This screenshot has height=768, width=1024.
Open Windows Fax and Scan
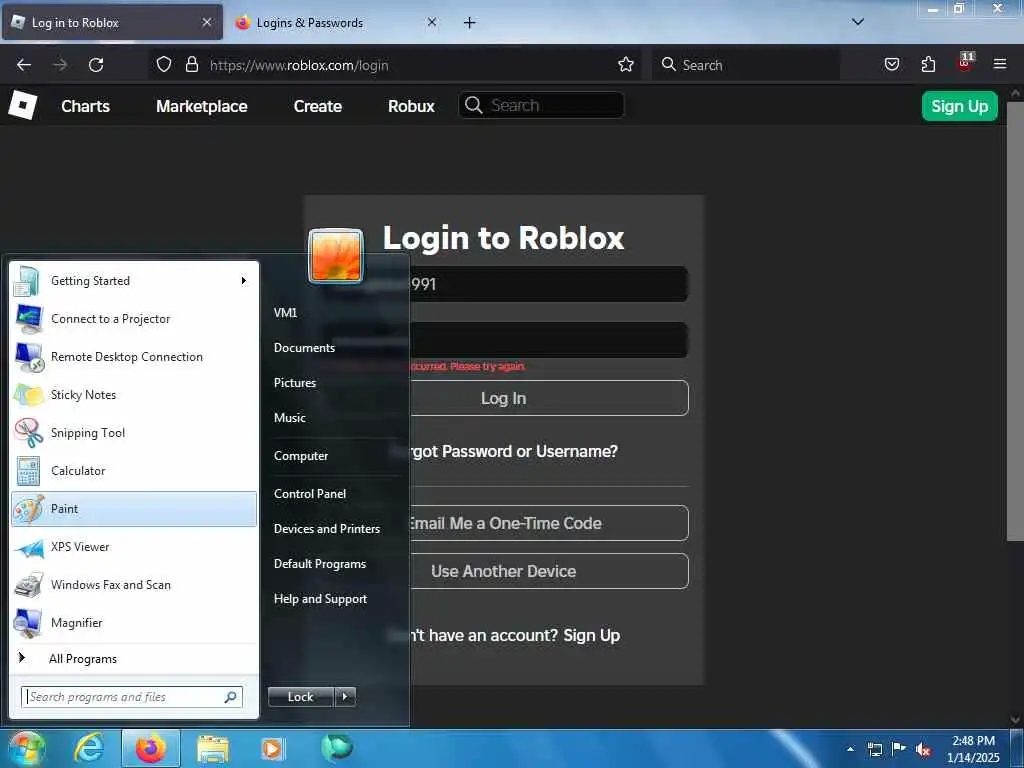pyautogui.click(x=134, y=584)
